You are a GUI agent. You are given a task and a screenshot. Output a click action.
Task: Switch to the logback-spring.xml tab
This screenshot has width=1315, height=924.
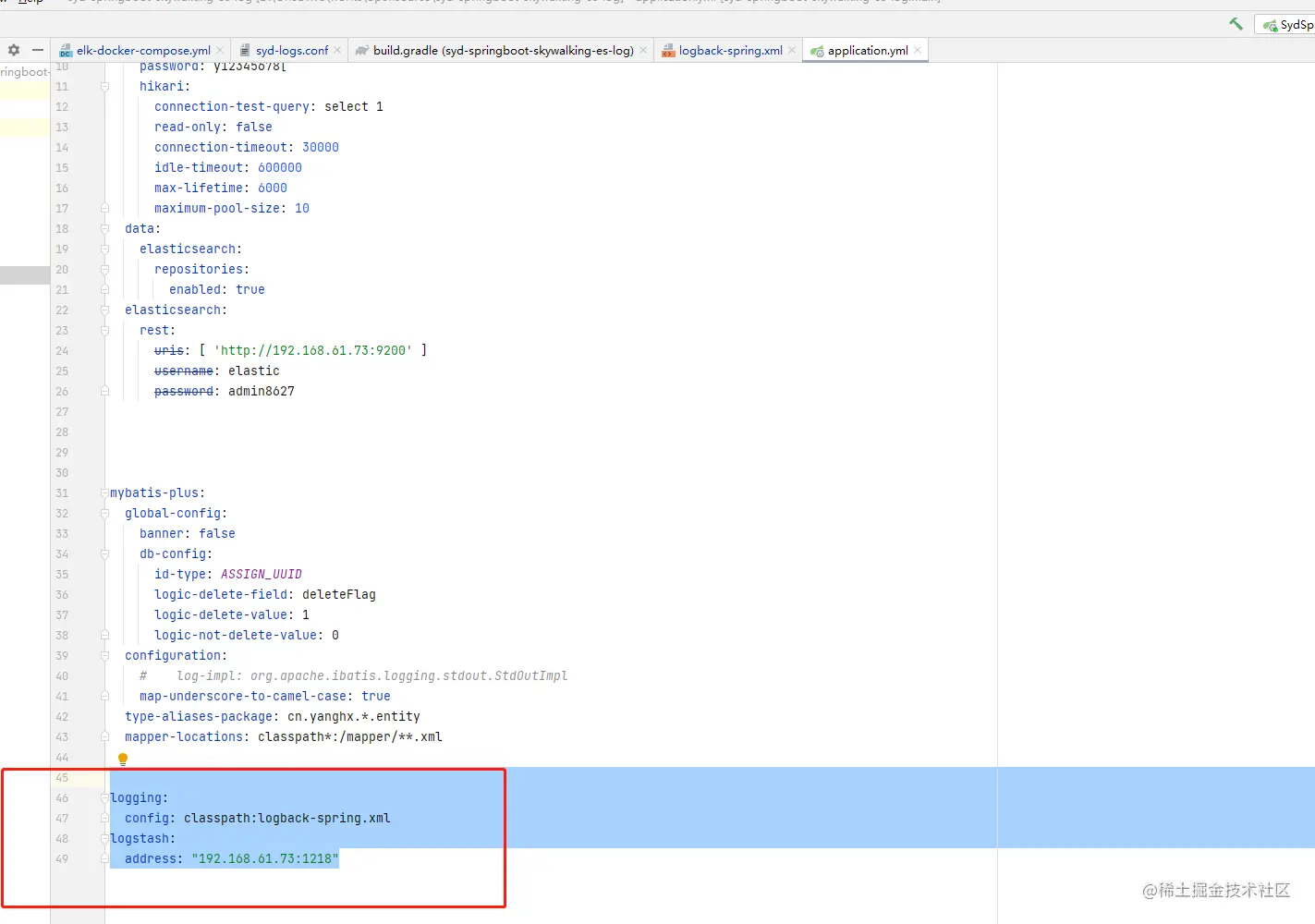point(730,51)
